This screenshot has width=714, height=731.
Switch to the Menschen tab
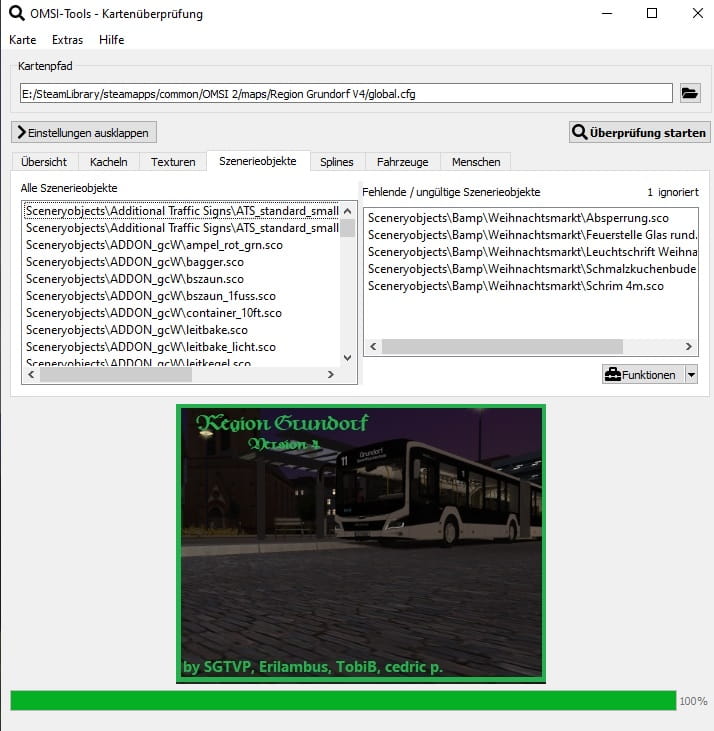pos(476,162)
